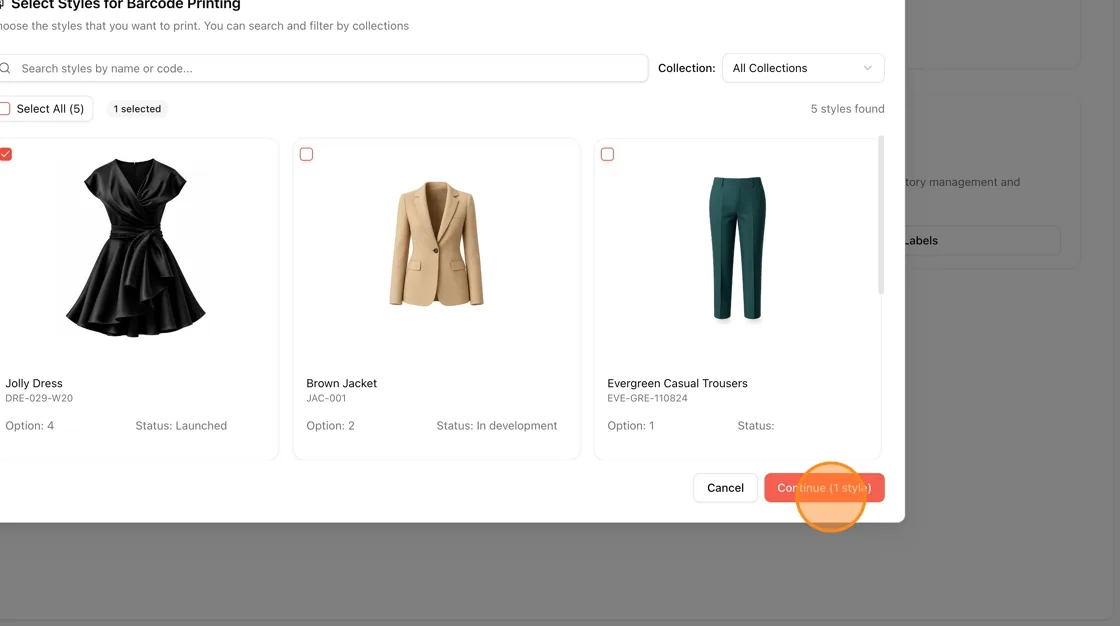Click the green trousers product image

pos(738,248)
